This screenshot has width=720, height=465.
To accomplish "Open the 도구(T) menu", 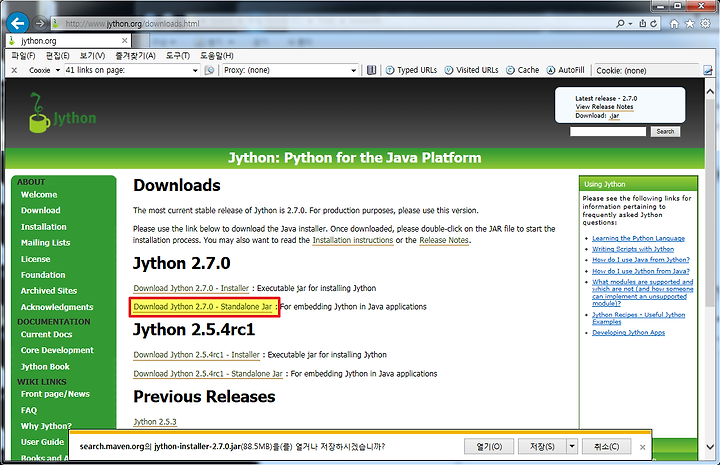I will [x=178, y=56].
